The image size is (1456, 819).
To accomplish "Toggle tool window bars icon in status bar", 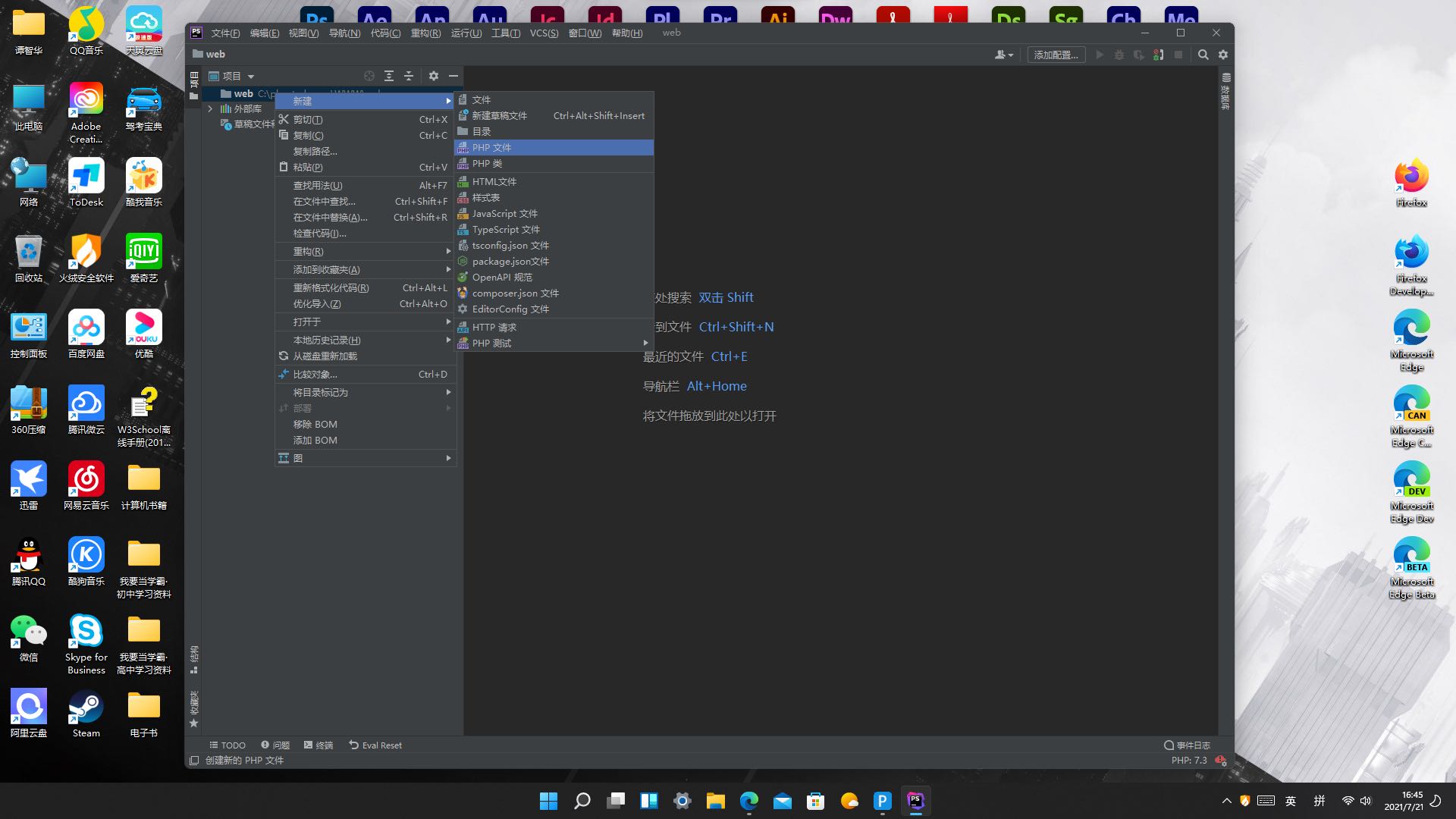I will click(194, 760).
